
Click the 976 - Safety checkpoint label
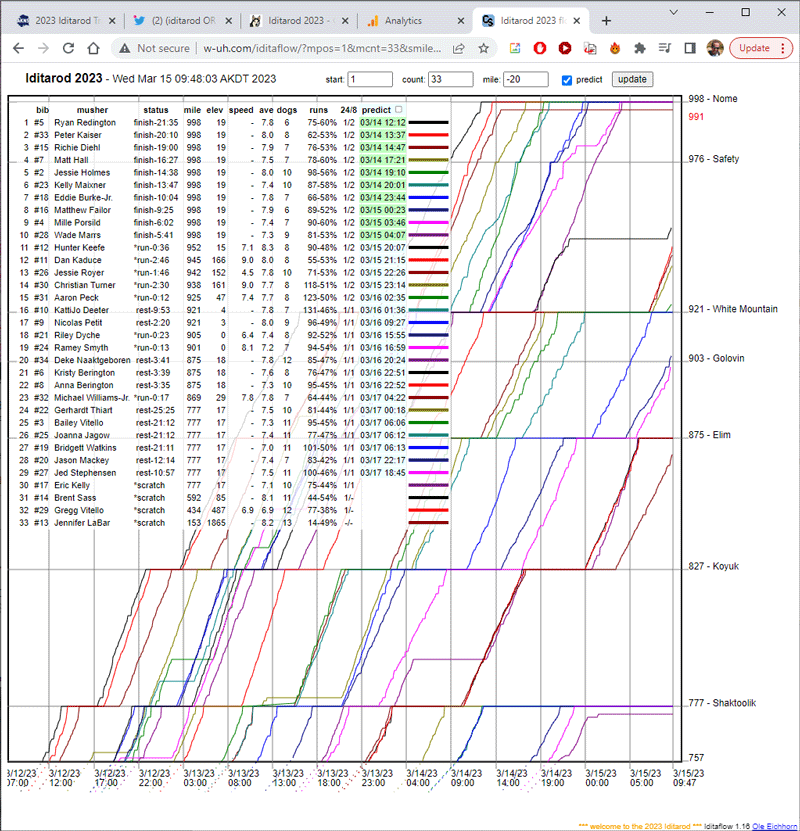tap(714, 159)
